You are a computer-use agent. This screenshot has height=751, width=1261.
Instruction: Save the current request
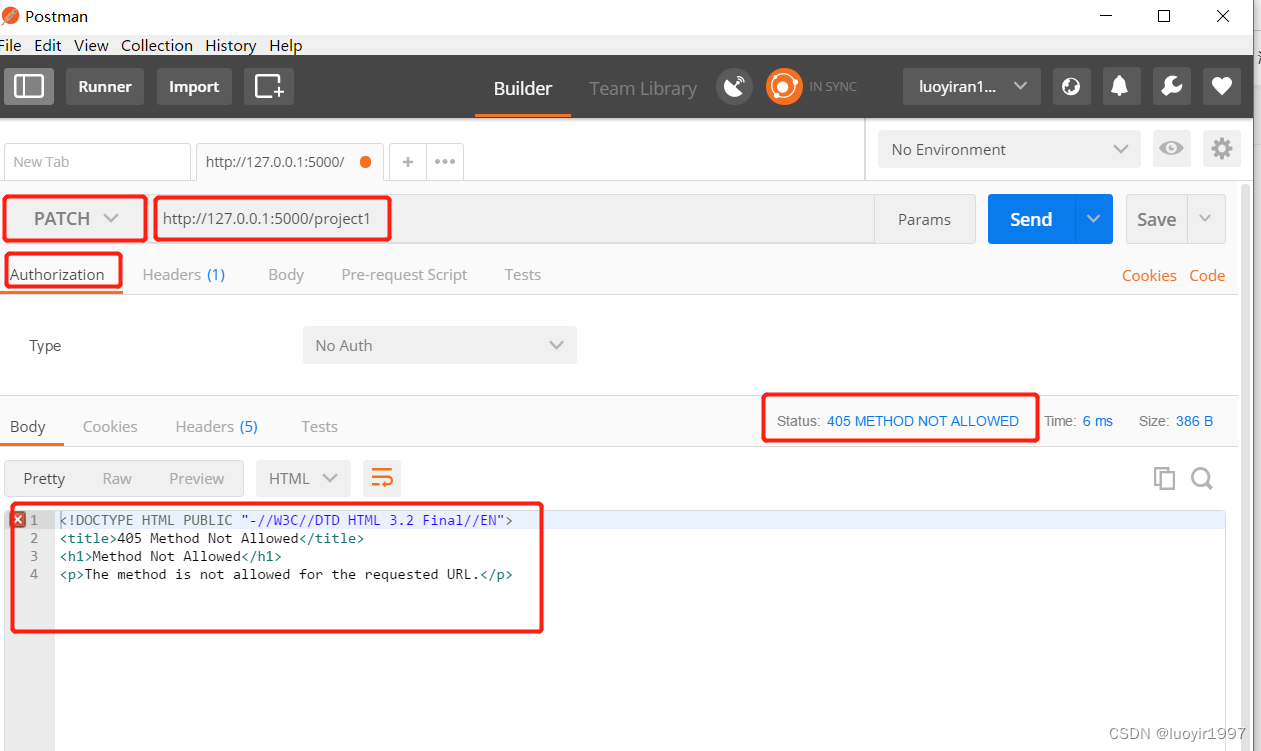click(x=1157, y=219)
